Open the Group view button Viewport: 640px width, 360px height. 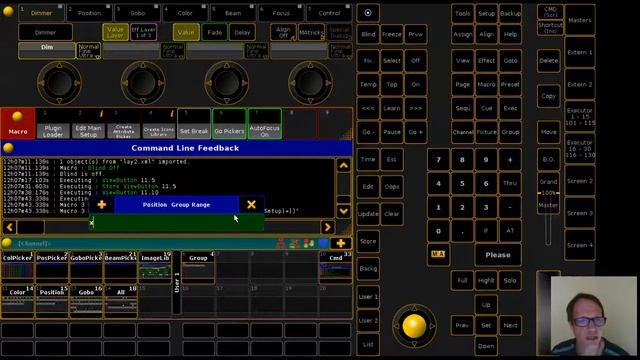tap(198, 267)
